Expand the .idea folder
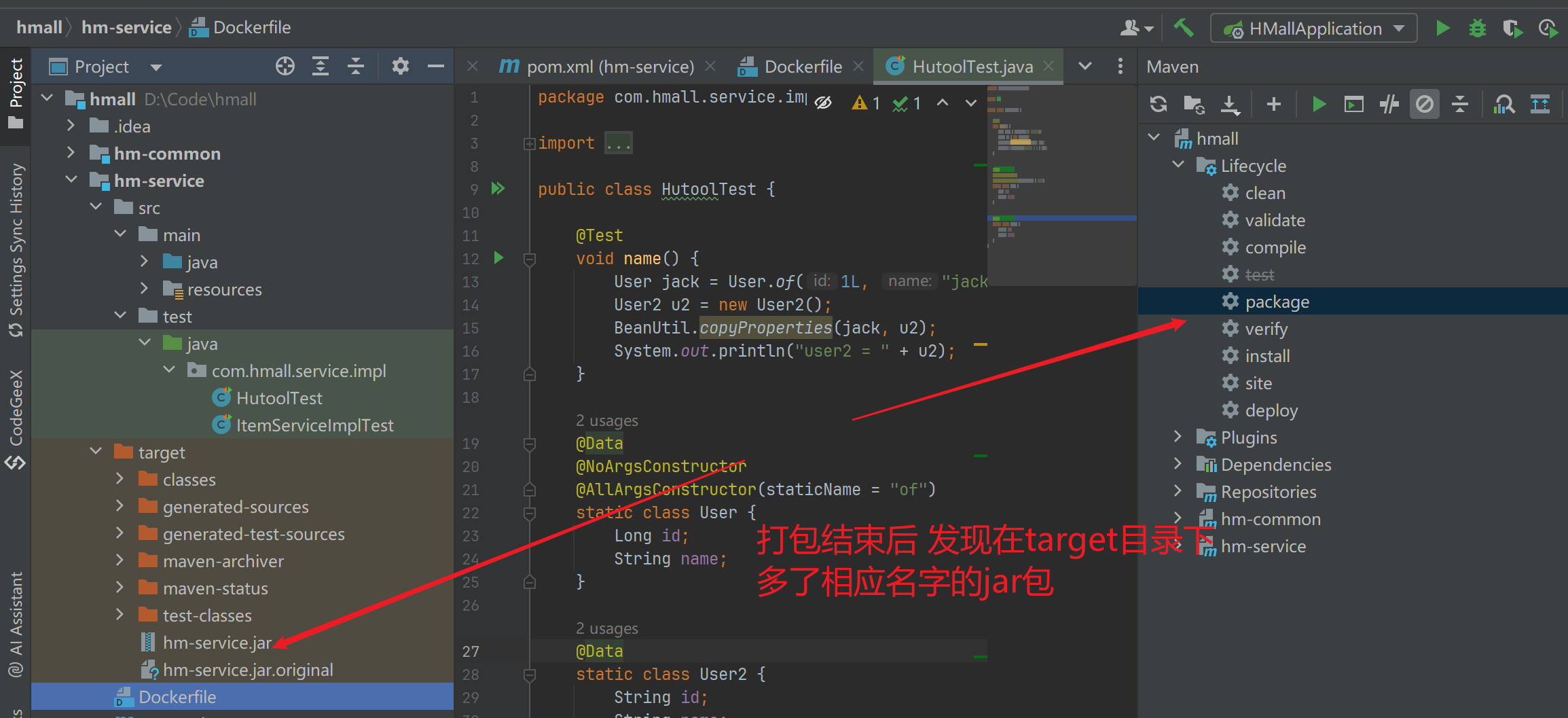Image resolution: width=1568 pixels, height=718 pixels. click(71, 126)
